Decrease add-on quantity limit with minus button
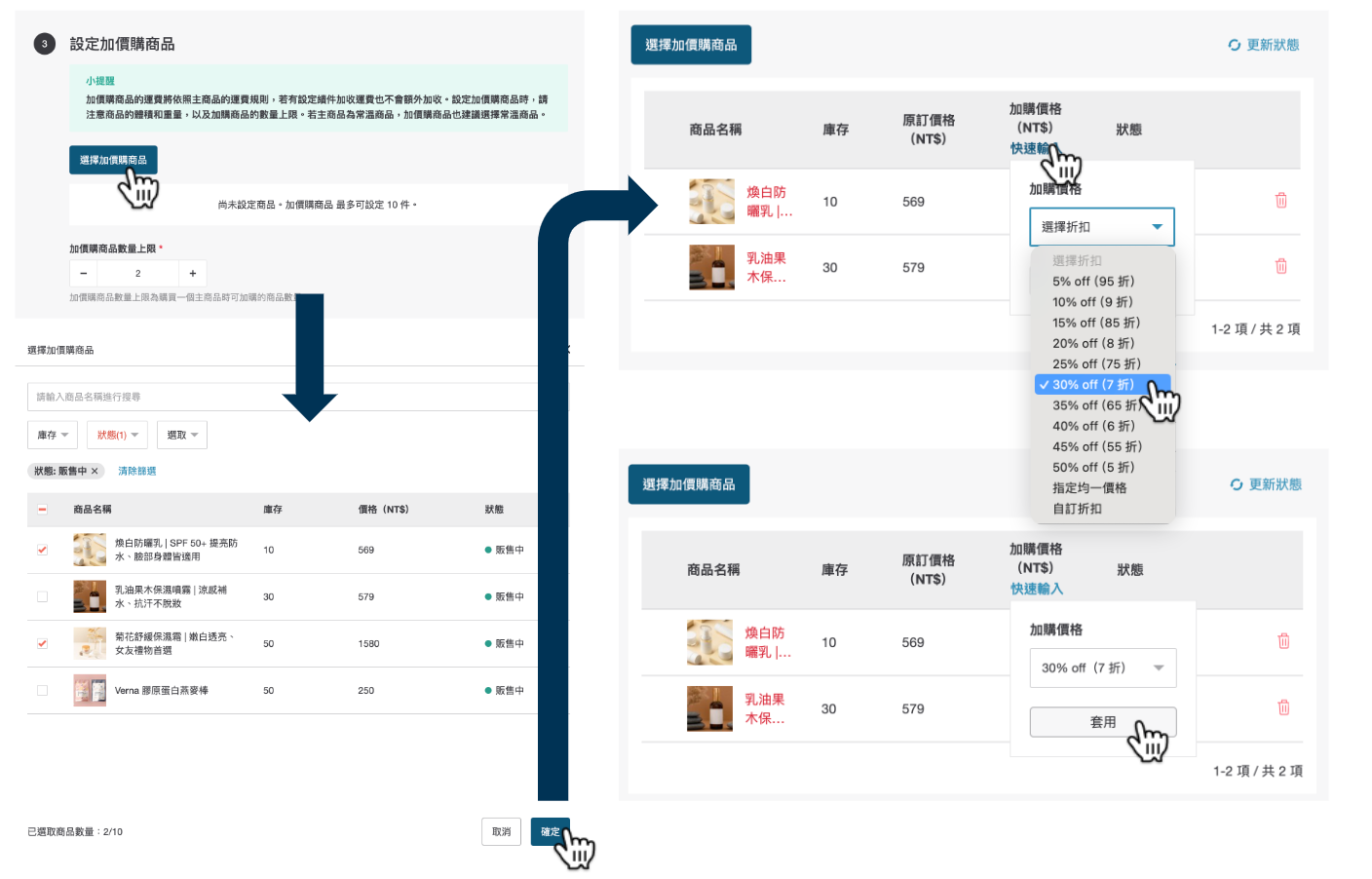Image resolution: width=1372 pixels, height=879 pixels. (x=84, y=274)
